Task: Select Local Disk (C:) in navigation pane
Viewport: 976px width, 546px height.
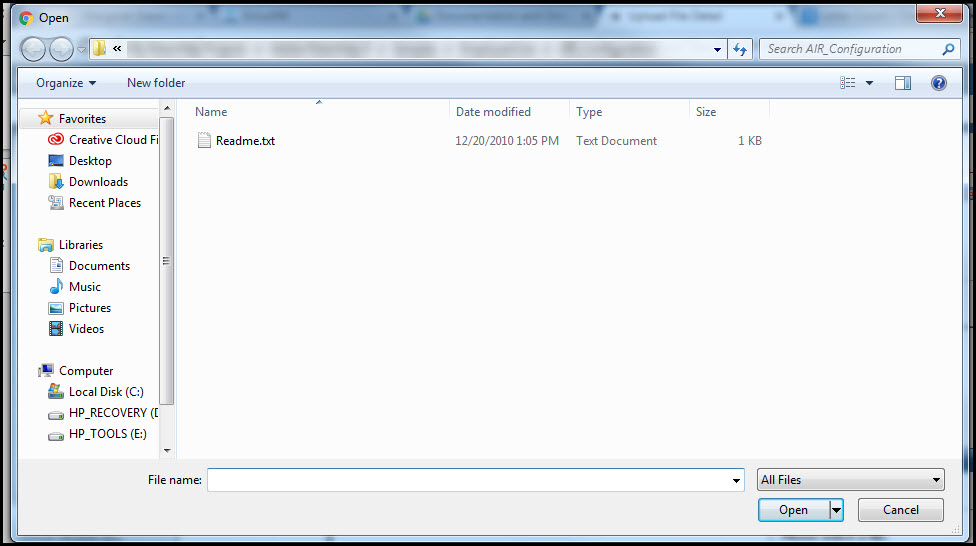Action: click(x=106, y=392)
